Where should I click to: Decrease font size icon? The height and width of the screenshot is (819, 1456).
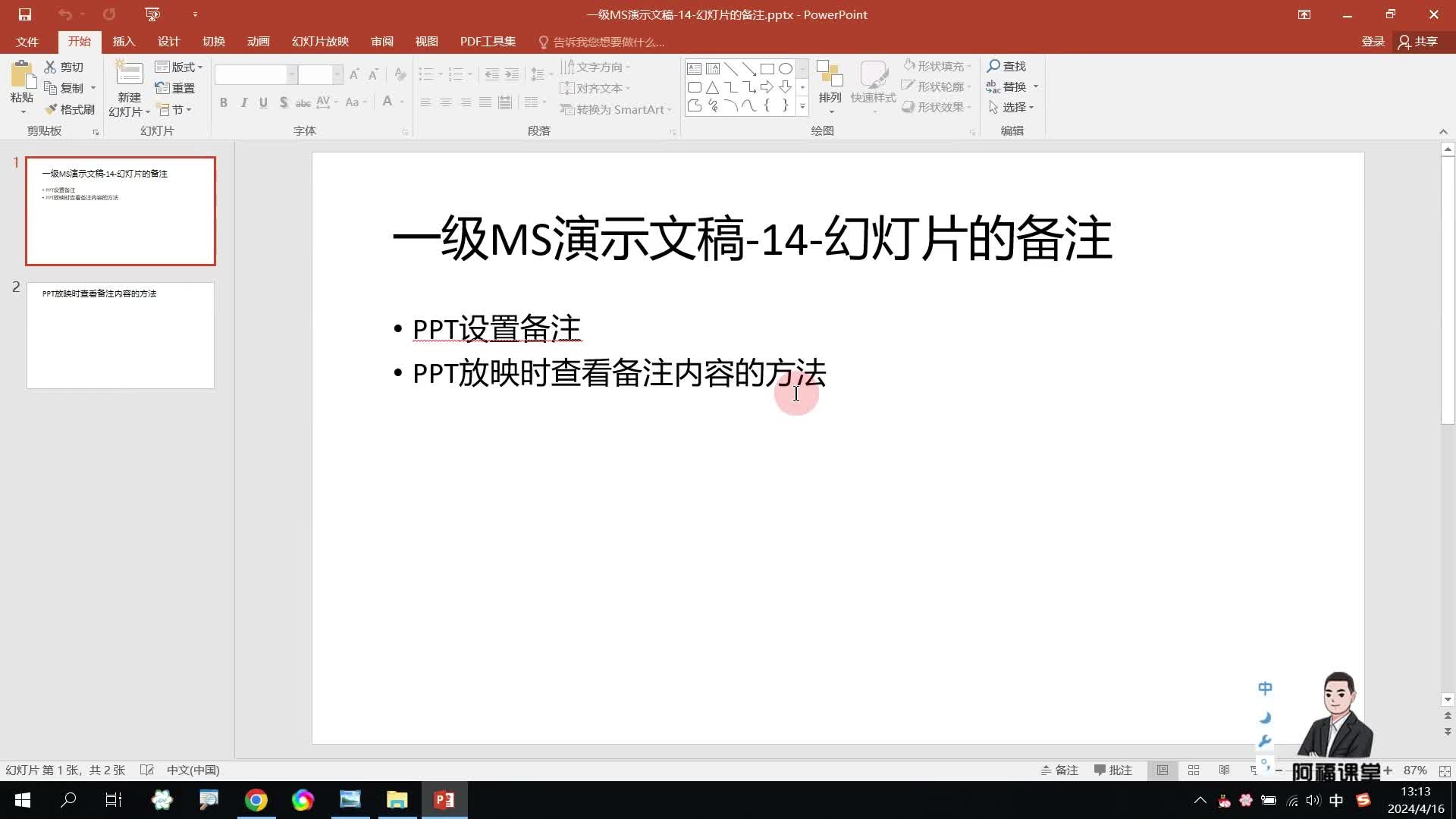pos(373,74)
